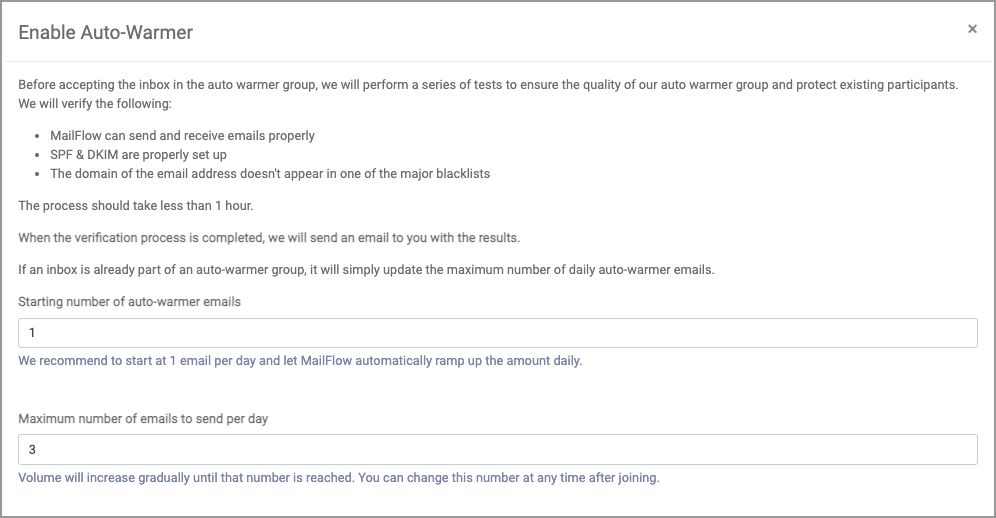
Task: Click the bullet dot before SPF & DKIM
Action: pyautogui.click(x=37, y=154)
